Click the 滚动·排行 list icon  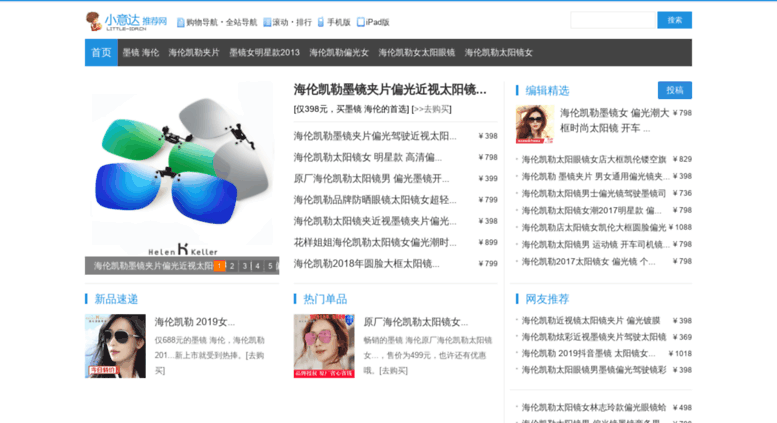point(267,22)
